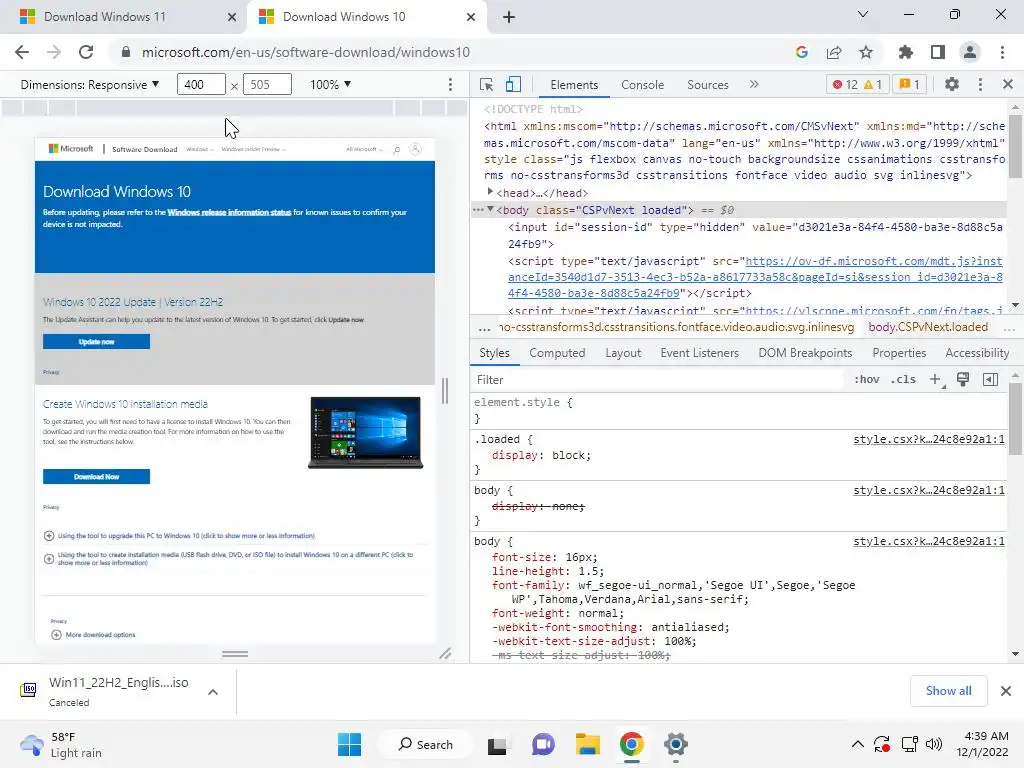Open the issues counter badge showing 1
This screenshot has height=768, width=1024.
(910, 84)
